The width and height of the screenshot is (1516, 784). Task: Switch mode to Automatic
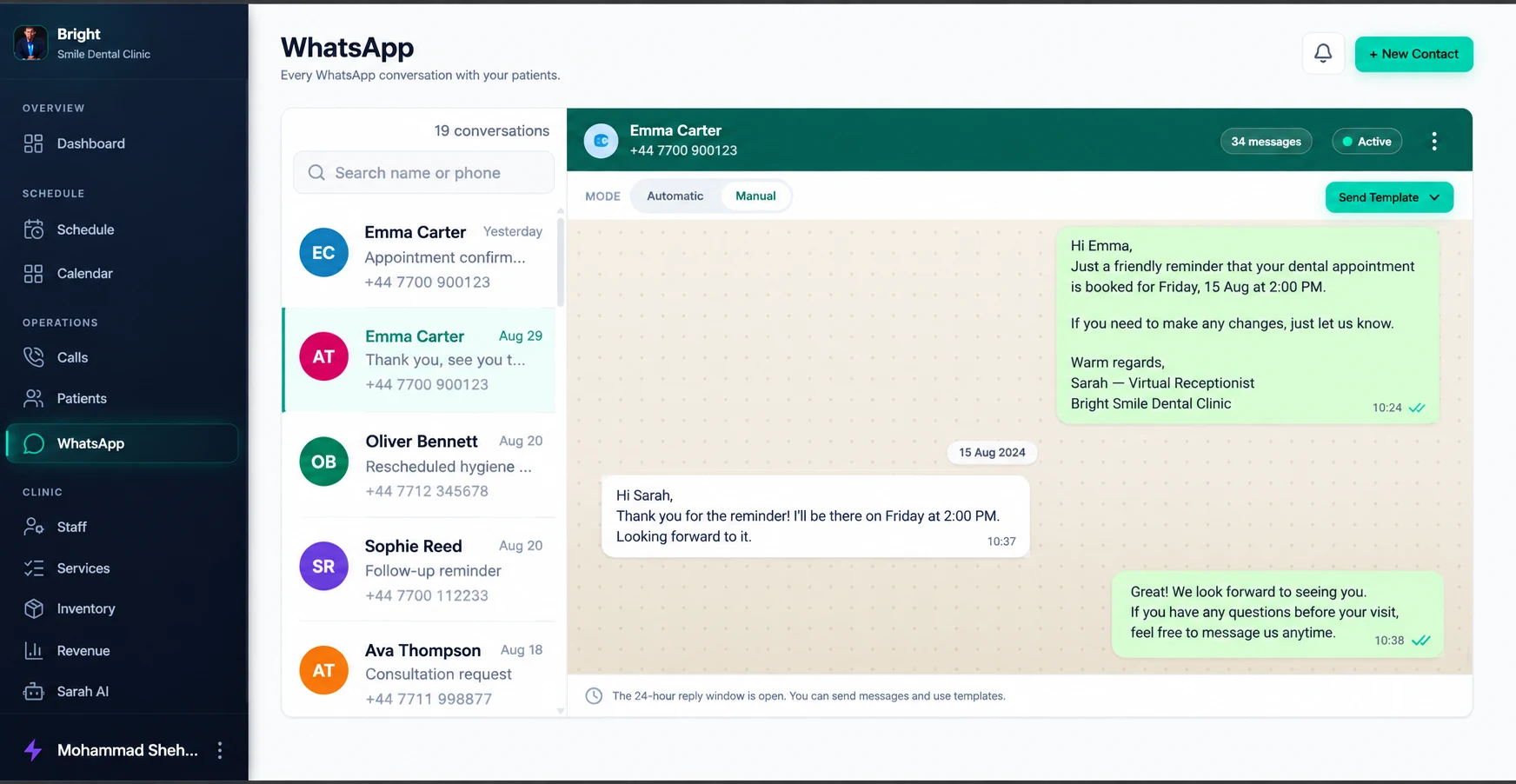[675, 196]
